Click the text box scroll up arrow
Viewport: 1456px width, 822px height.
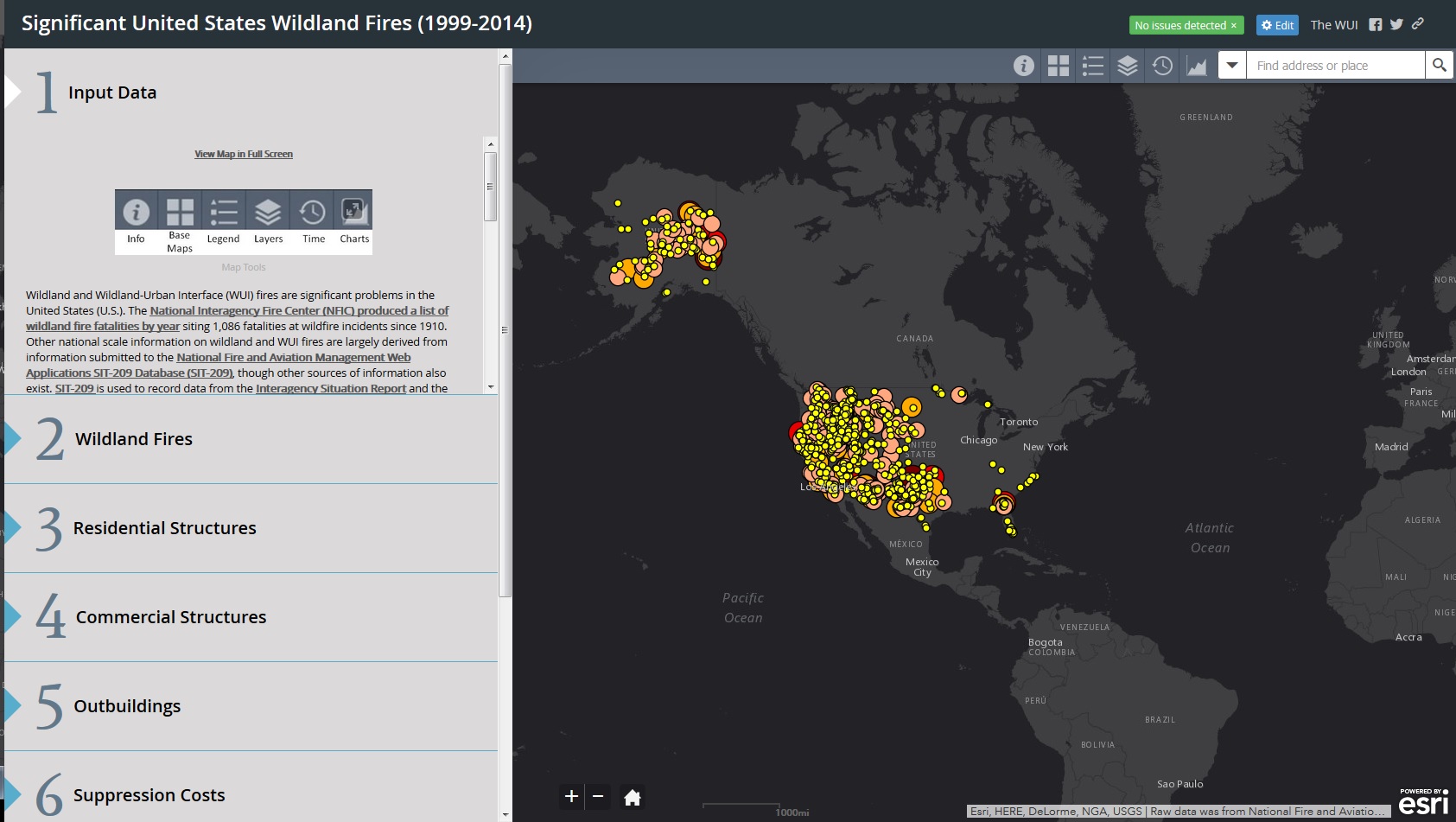491,144
